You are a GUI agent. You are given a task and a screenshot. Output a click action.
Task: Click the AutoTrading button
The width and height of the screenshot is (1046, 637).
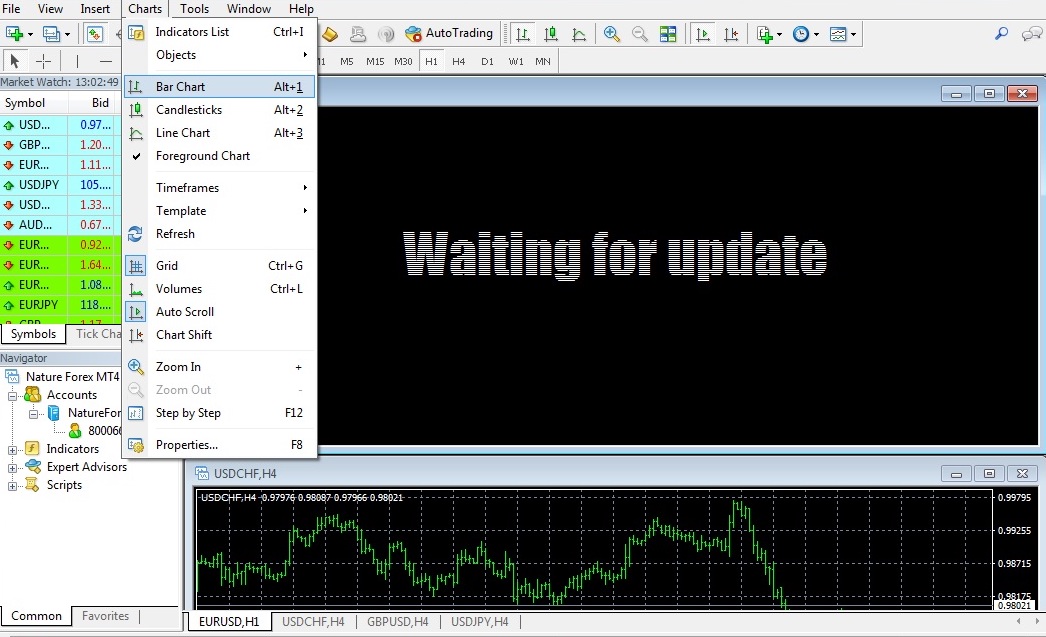449,33
